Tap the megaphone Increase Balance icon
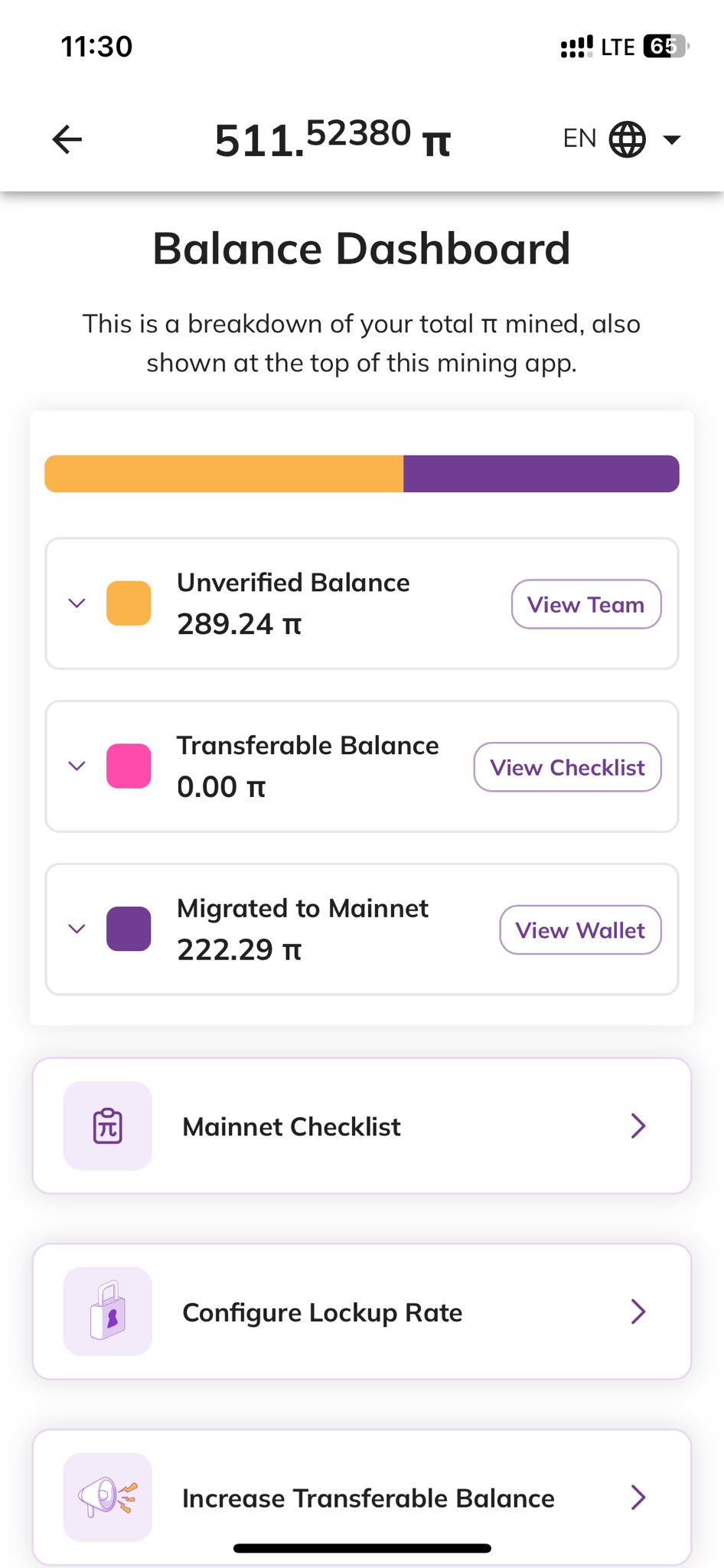This screenshot has width=724, height=1568. [x=108, y=1496]
